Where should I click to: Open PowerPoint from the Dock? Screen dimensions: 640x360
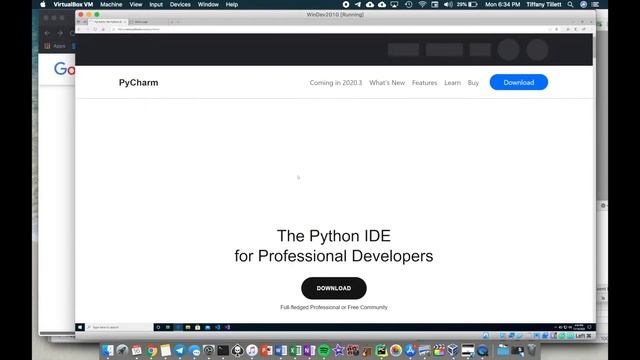click(x=267, y=350)
